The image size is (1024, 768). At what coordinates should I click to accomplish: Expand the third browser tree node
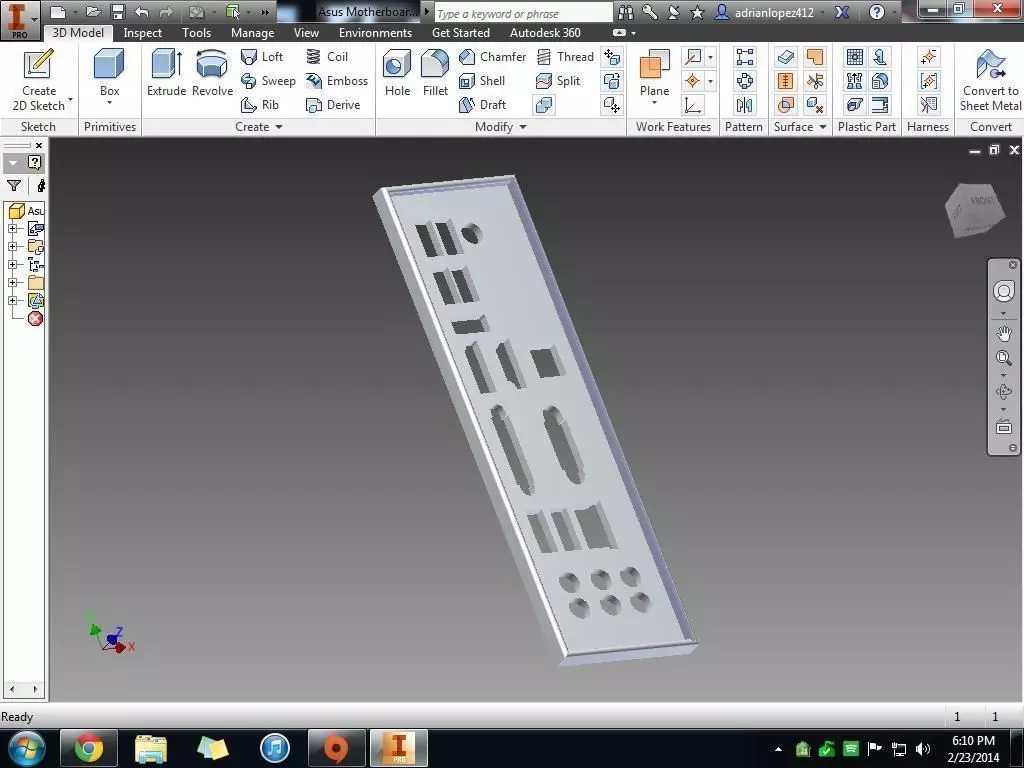[x=12, y=264]
